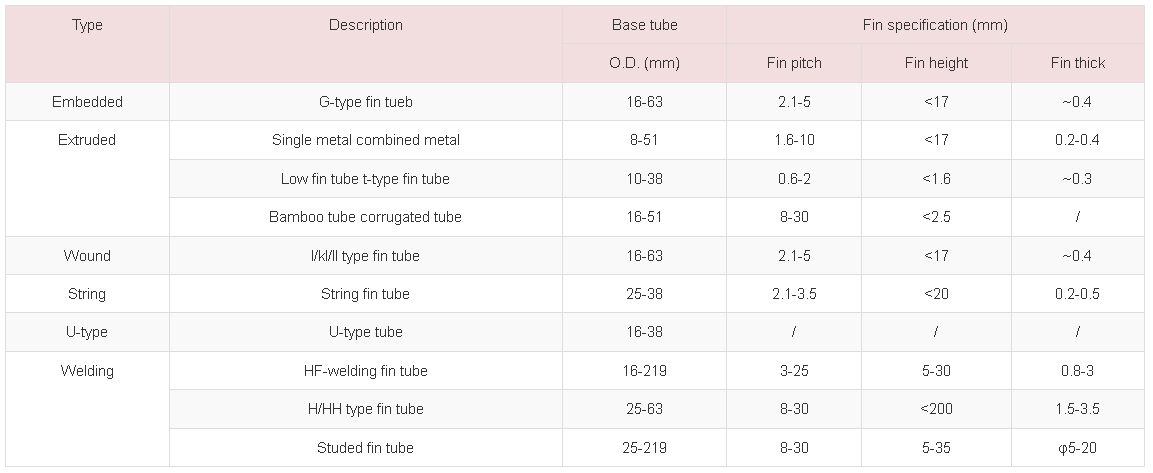
Task: Click Single metal combined metal cell
Action: [x=365, y=140]
